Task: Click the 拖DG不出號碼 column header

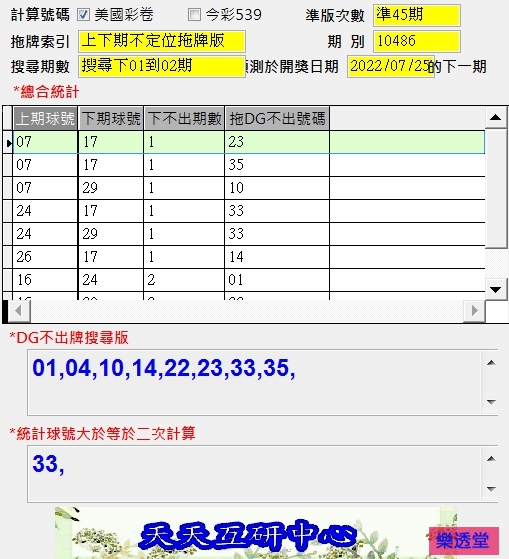Action: pyautogui.click(x=277, y=118)
